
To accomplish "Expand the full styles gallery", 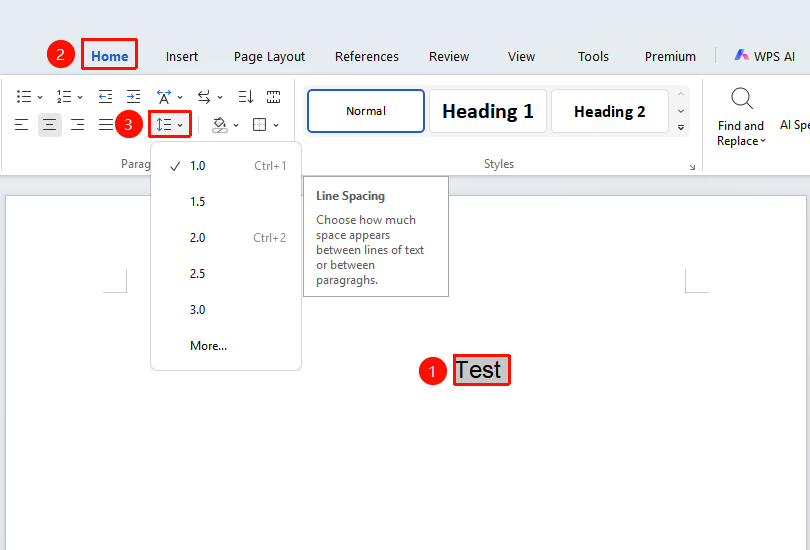I will pyautogui.click(x=681, y=127).
